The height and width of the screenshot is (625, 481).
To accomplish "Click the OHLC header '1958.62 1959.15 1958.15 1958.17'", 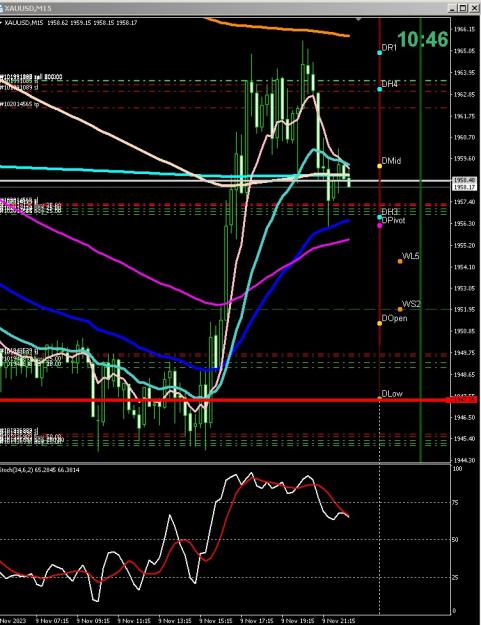I will coord(92,23).
